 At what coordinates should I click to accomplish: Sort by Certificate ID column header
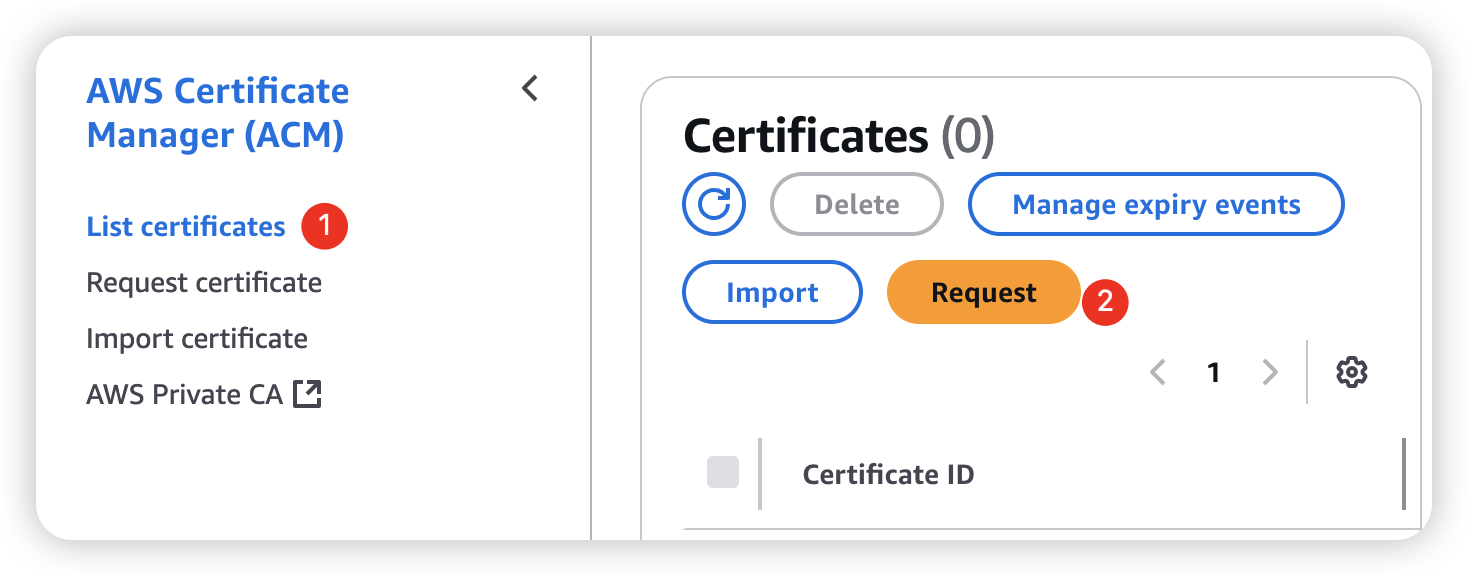coord(888,474)
